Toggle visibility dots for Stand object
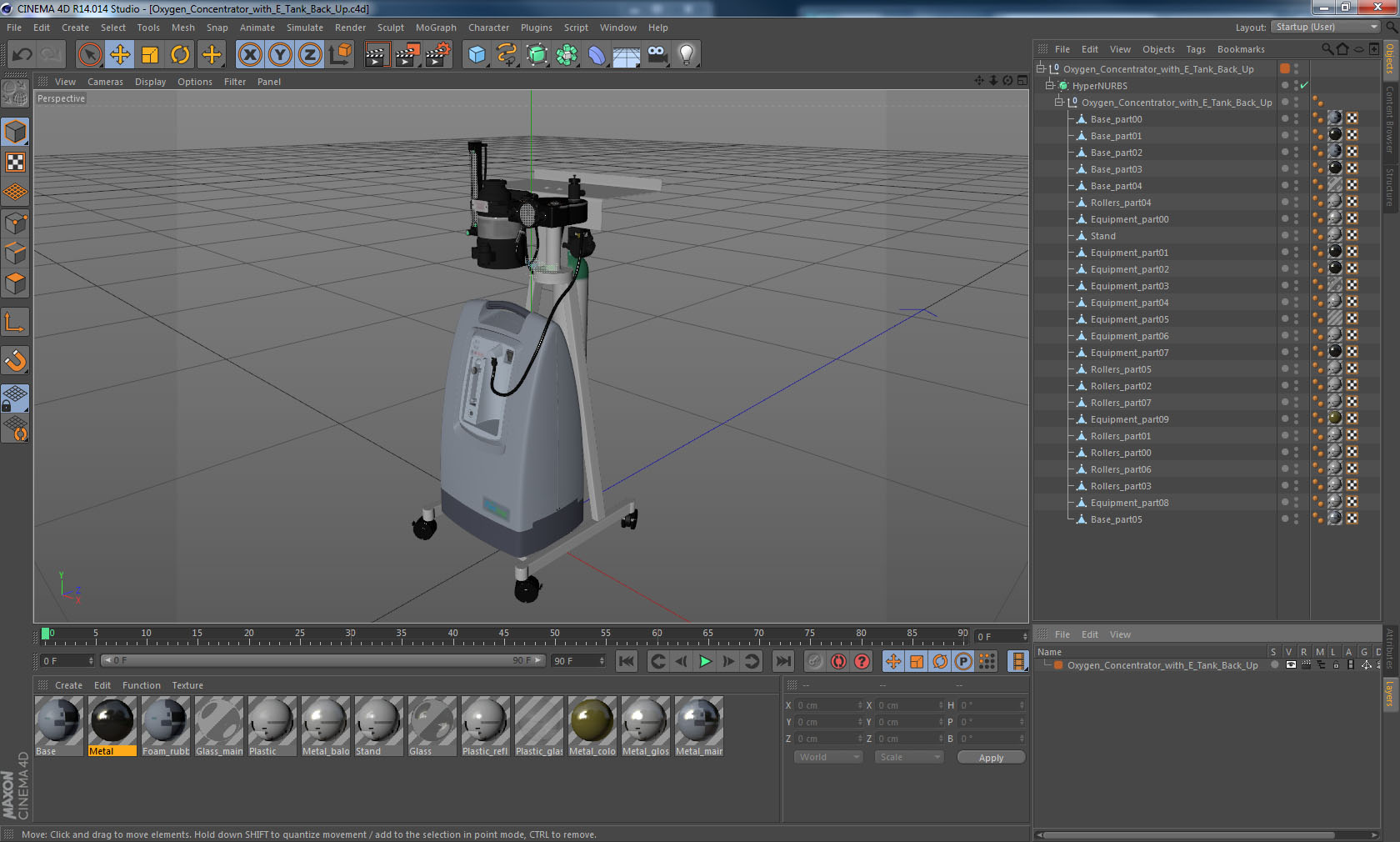The image size is (1400, 842). coord(1296,236)
